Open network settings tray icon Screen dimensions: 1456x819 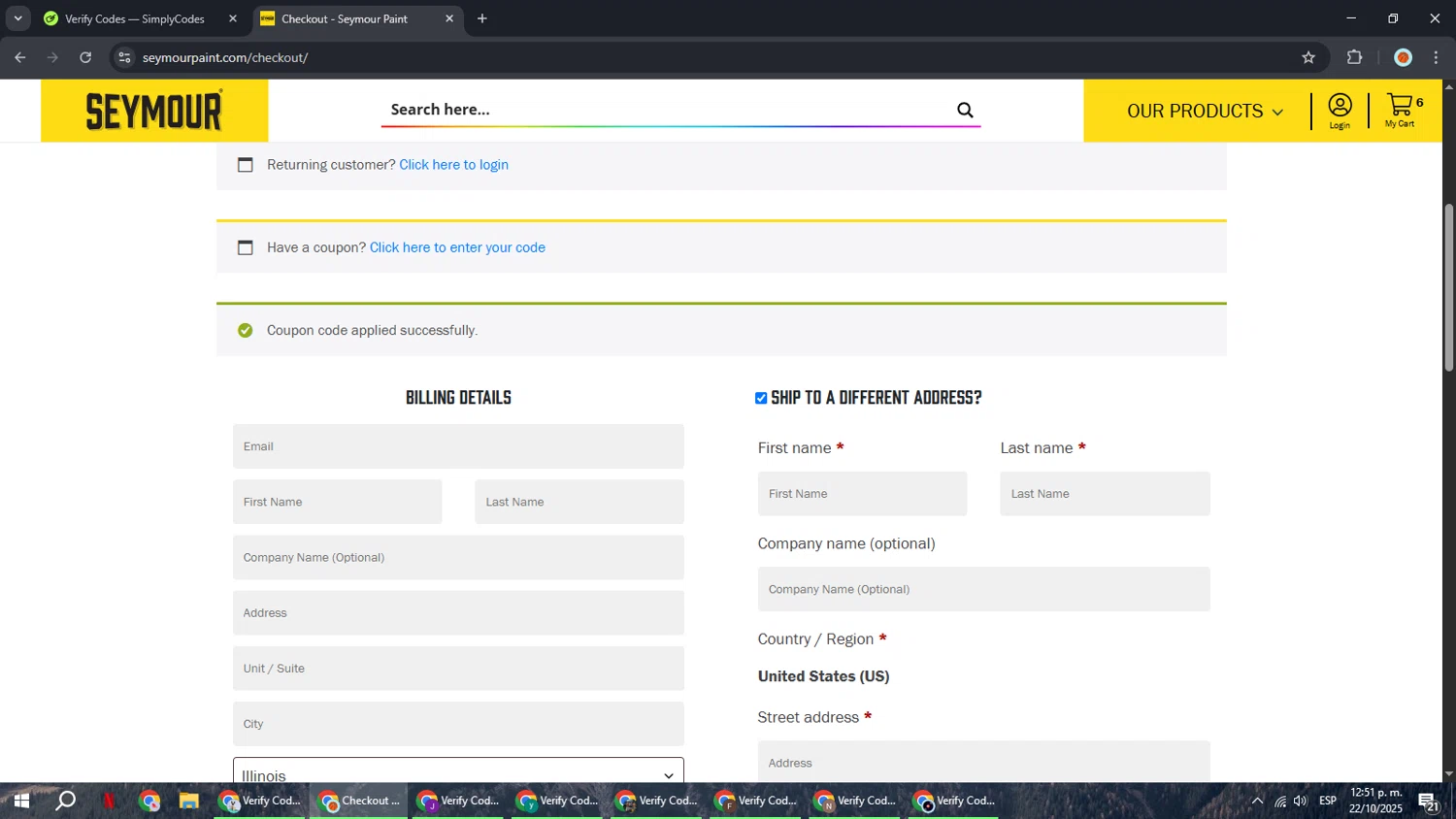coord(1280,801)
